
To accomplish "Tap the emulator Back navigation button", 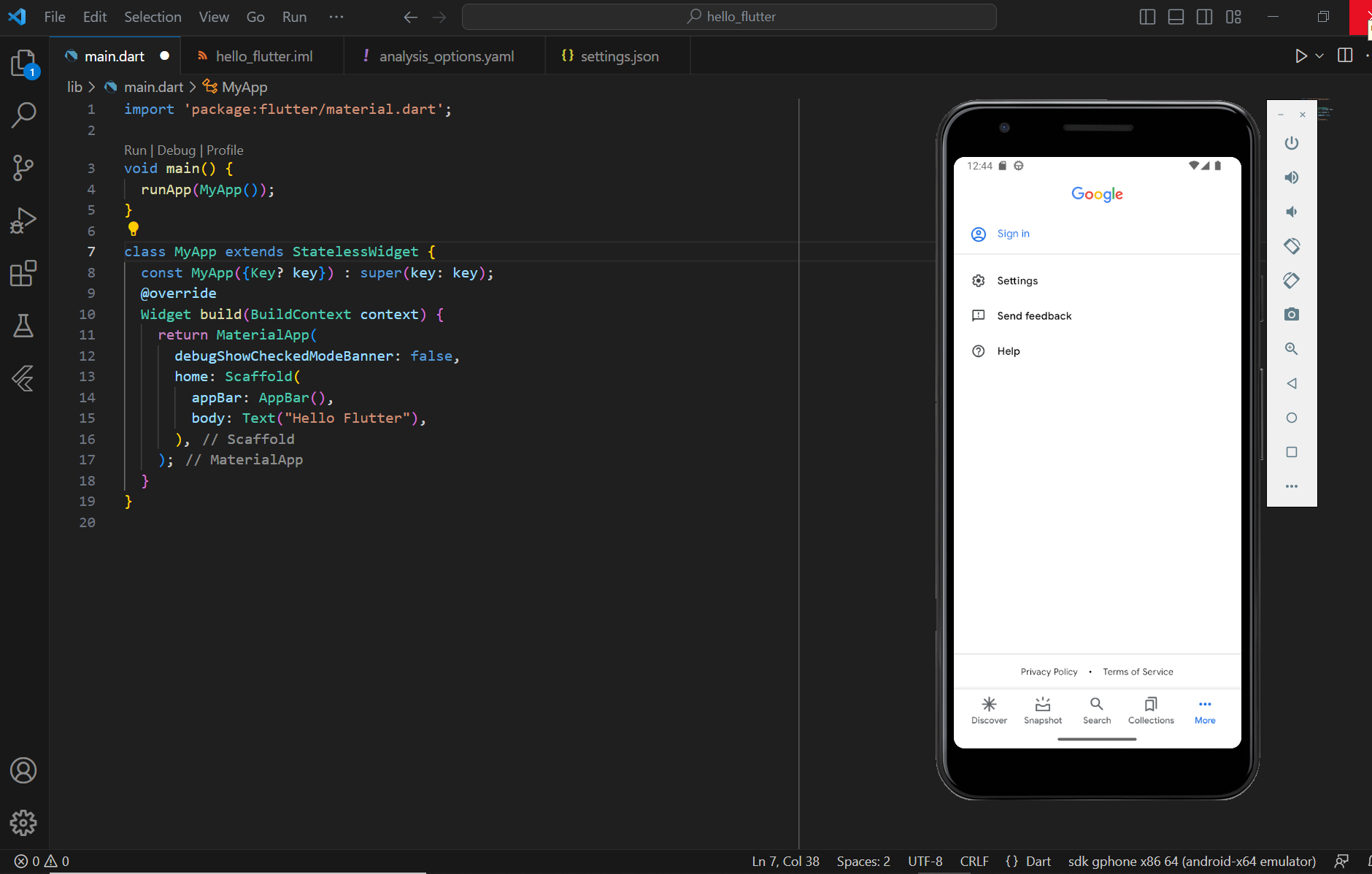I will [x=1292, y=383].
